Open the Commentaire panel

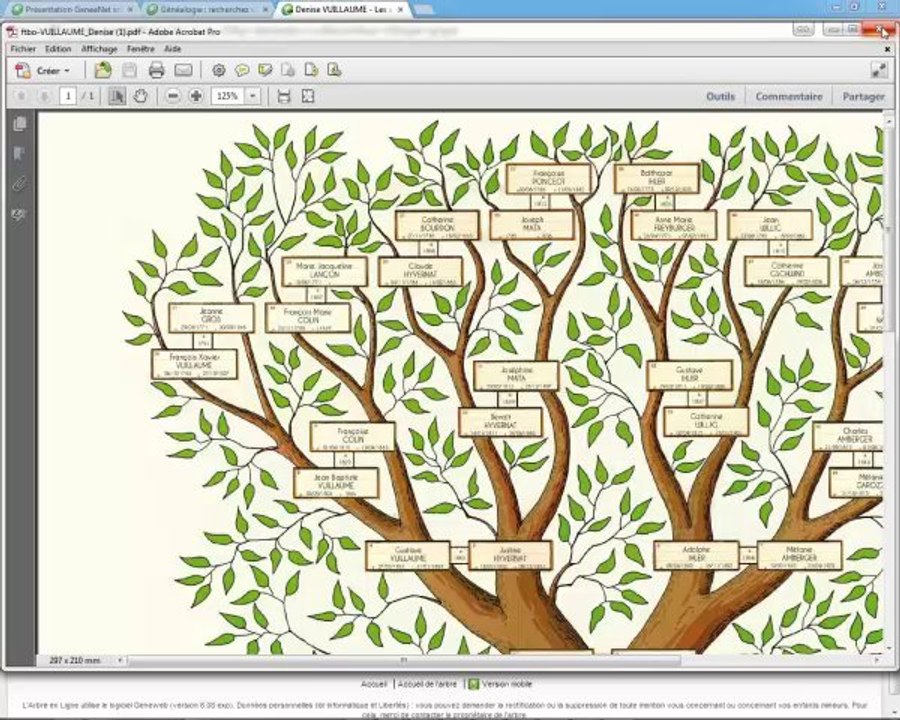(x=789, y=96)
